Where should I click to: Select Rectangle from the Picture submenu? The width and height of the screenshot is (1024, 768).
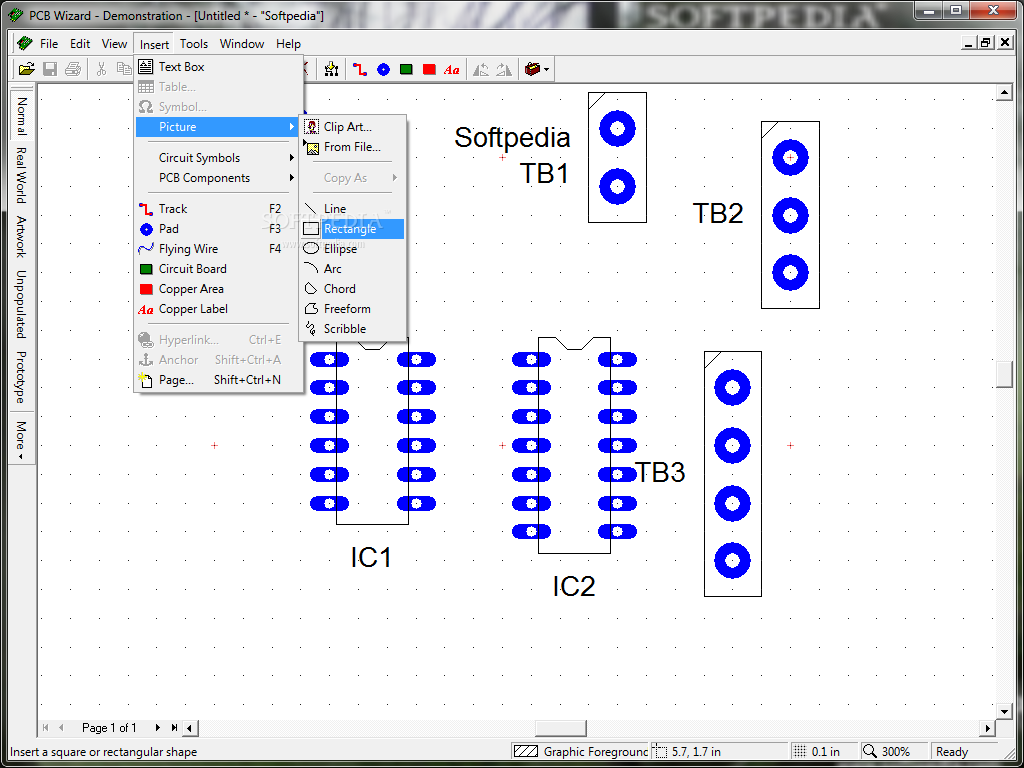coord(353,229)
